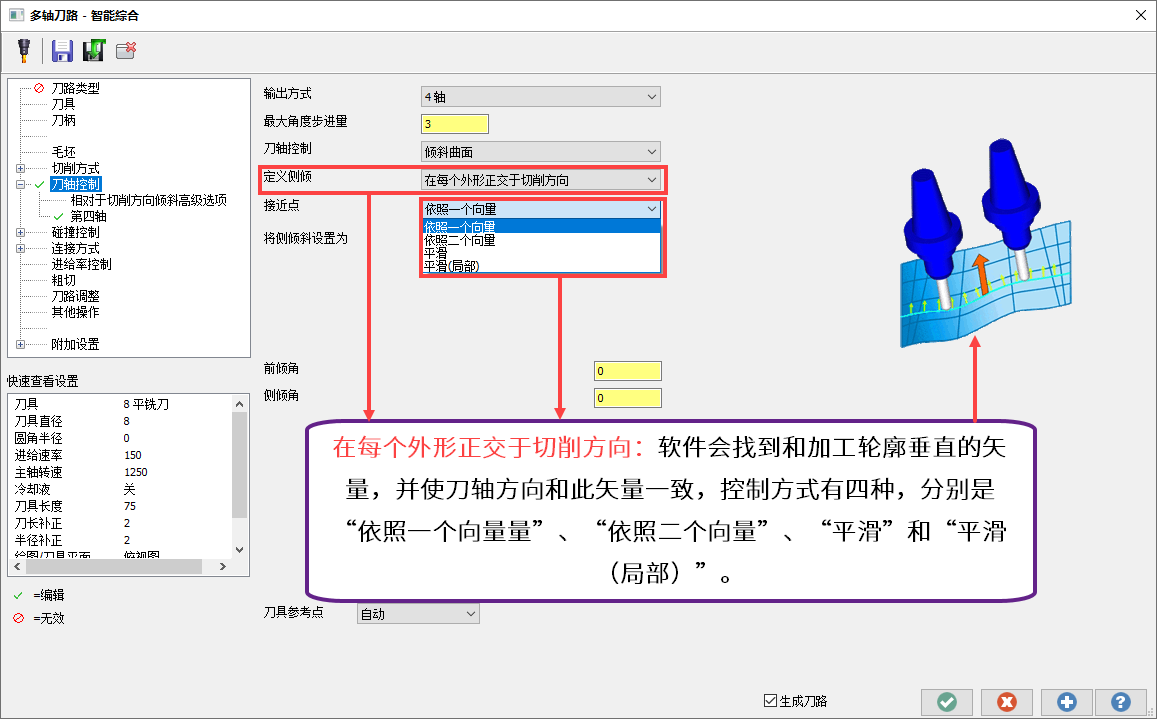Click the quick view scroll up arrow
1157x719 pixels.
pos(239,404)
